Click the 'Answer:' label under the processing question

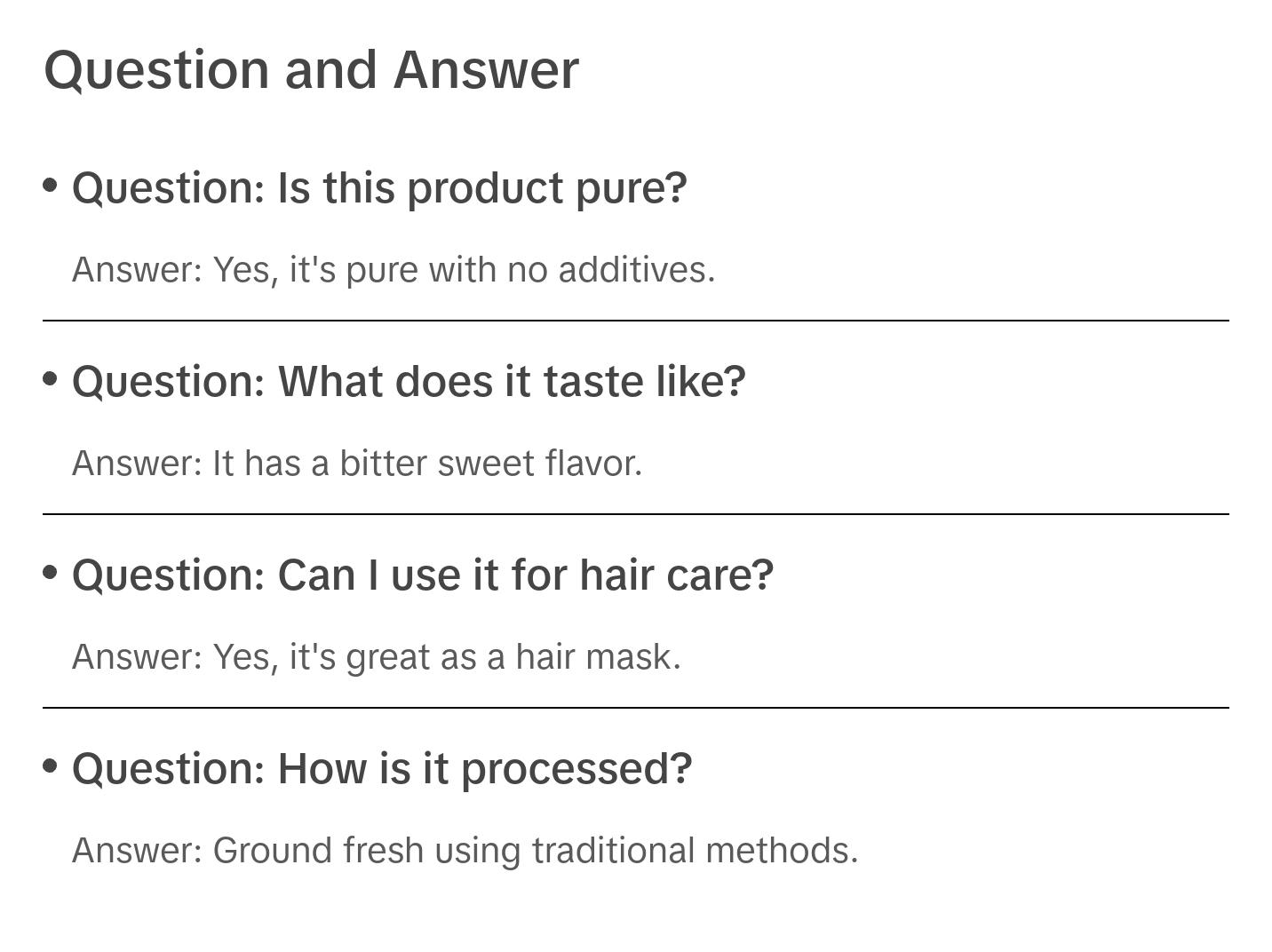point(138,851)
